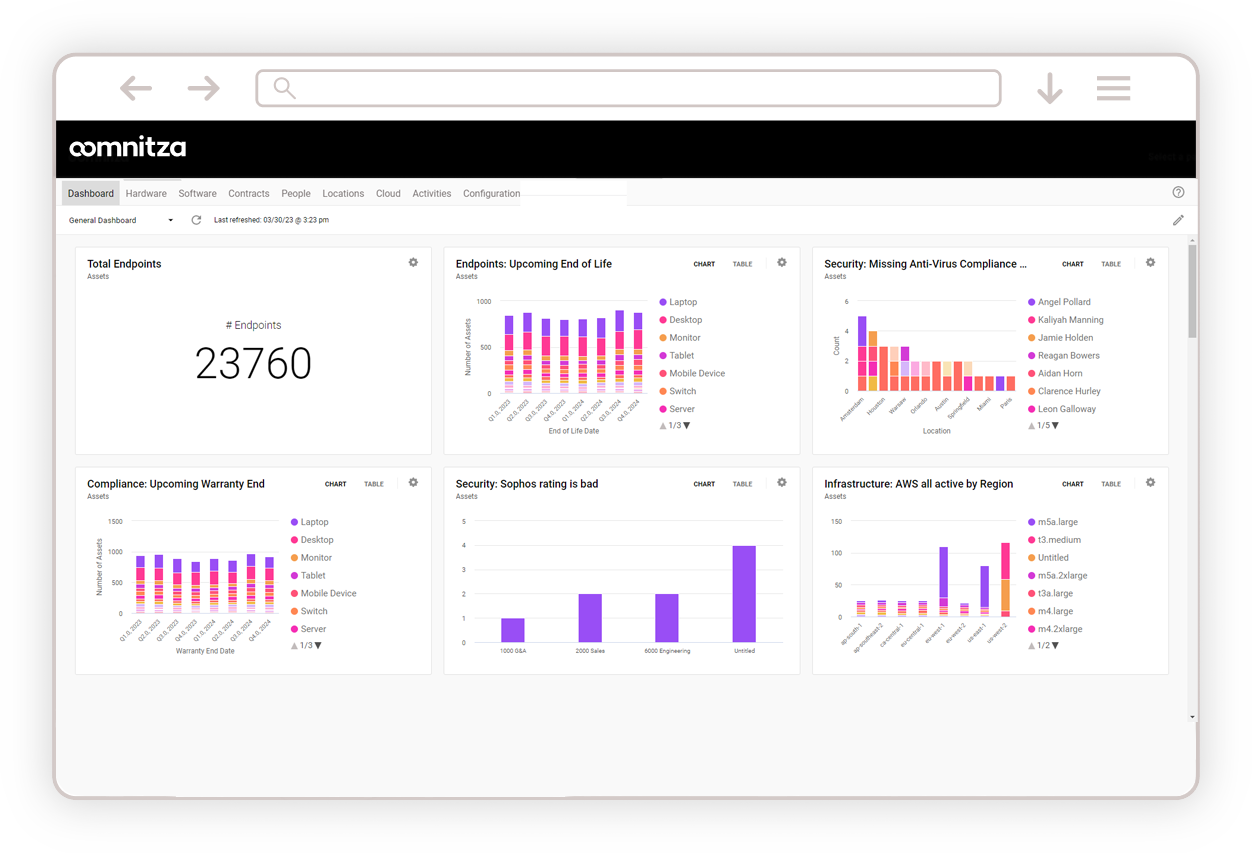The width and height of the screenshot is (1252, 853).
Task: Toggle Clarence Hurley legend entry
Action: tap(1065, 391)
